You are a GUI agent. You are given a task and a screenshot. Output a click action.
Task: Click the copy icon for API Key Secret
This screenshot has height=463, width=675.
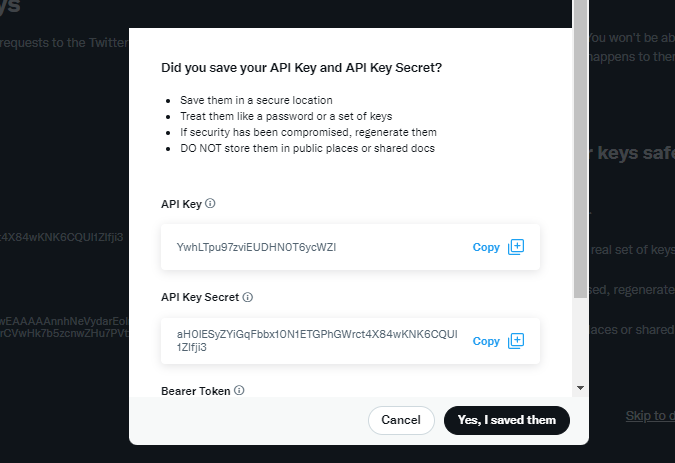coord(516,341)
